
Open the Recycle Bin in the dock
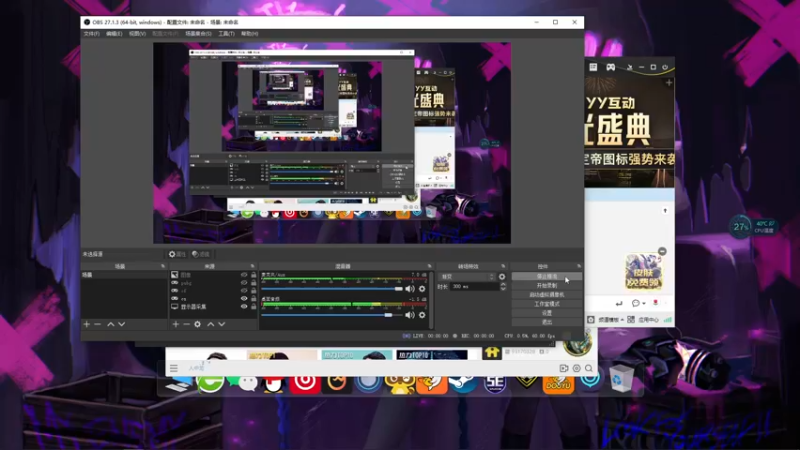click(621, 379)
